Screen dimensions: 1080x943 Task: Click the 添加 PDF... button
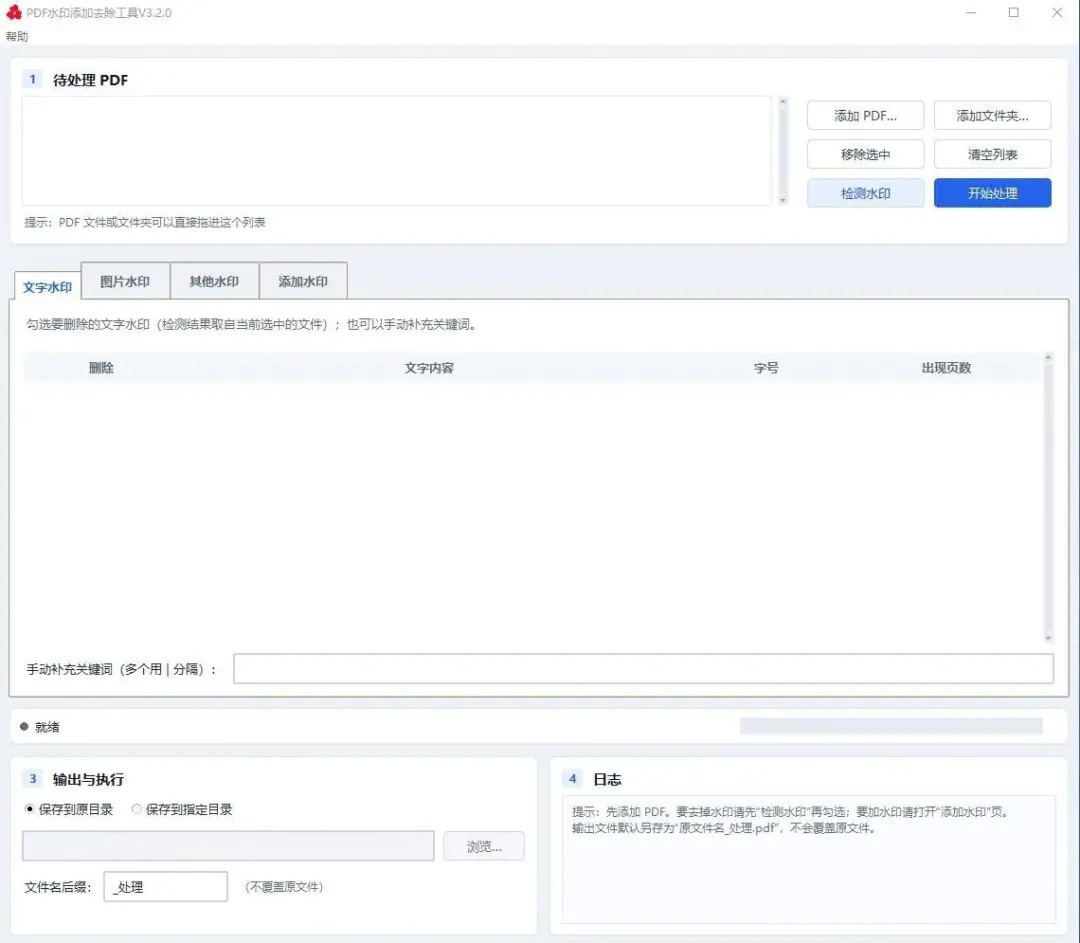(865, 116)
